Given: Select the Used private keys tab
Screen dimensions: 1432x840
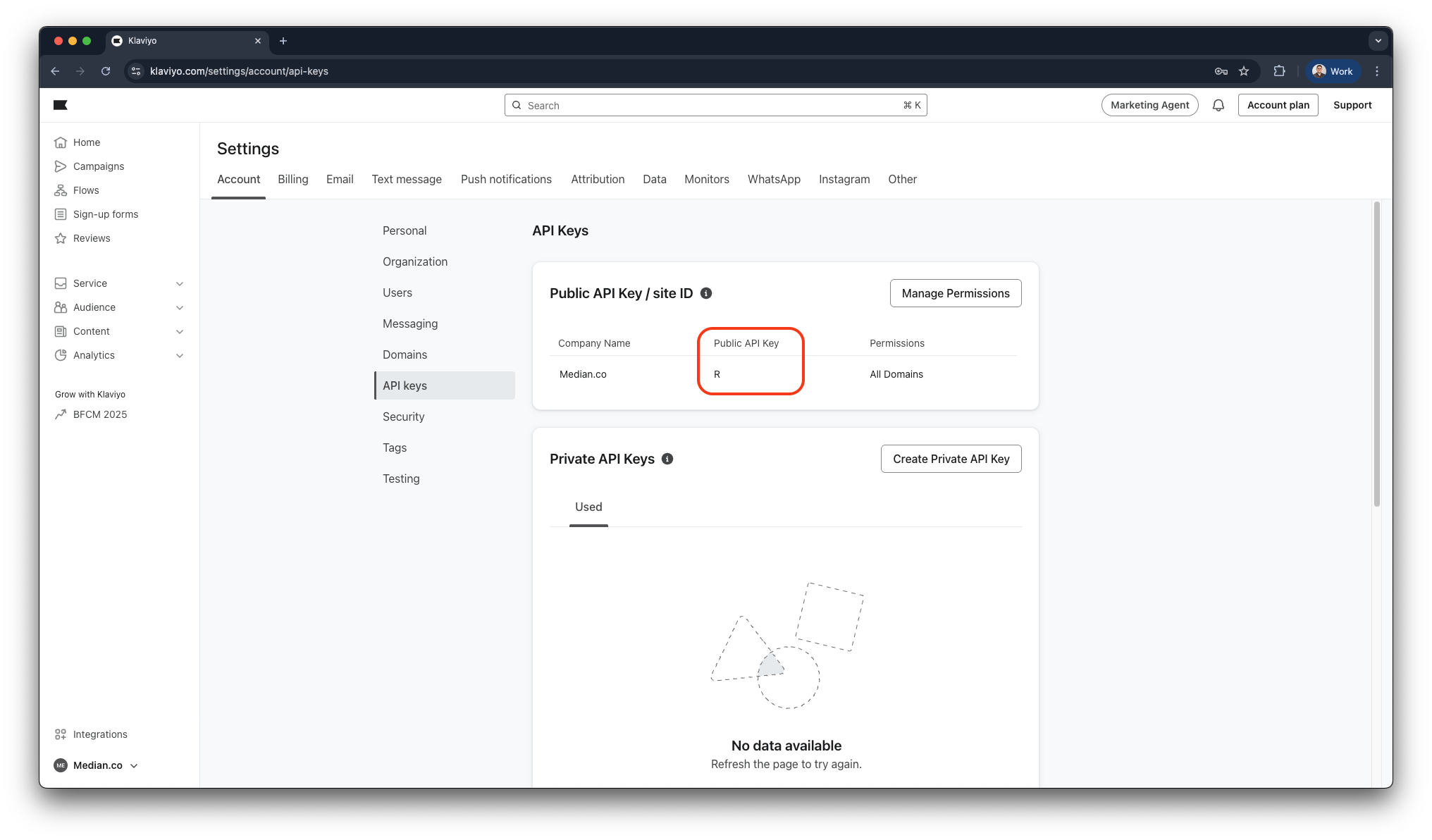Looking at the screenshot, I should click(x=588, y=507).
